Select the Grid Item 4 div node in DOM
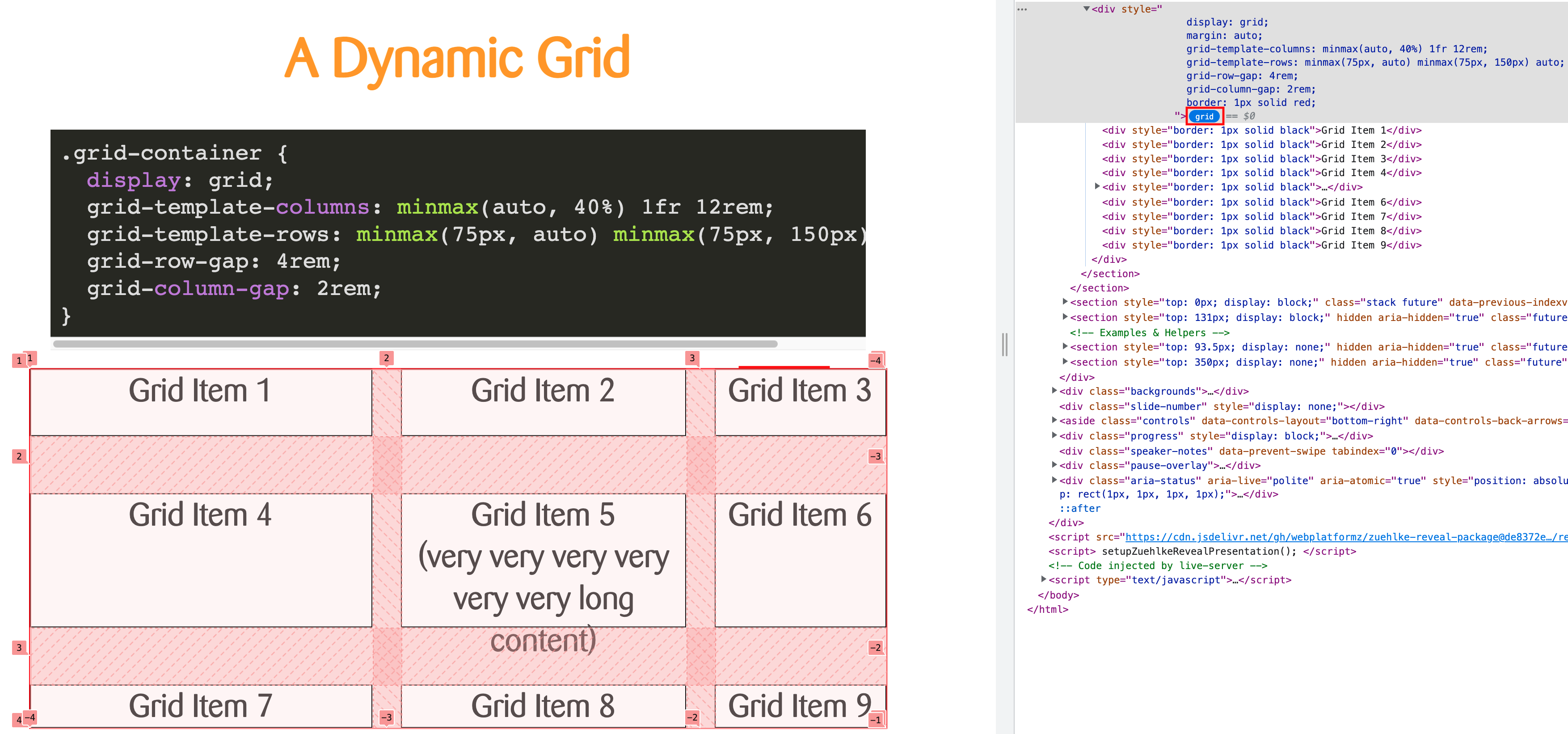1568x734 pixels. tap(1261, 173)
